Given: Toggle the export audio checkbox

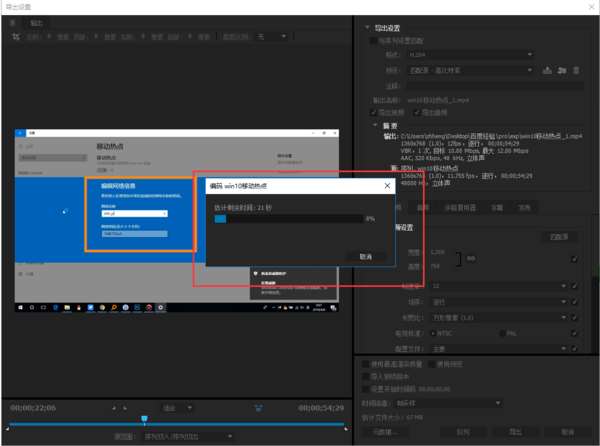Looking at the screenshot, I should [x=417, y=112].
